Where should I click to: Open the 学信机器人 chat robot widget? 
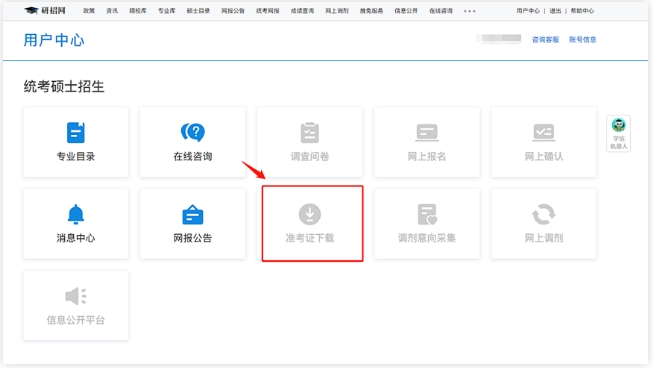click(618, 134)
